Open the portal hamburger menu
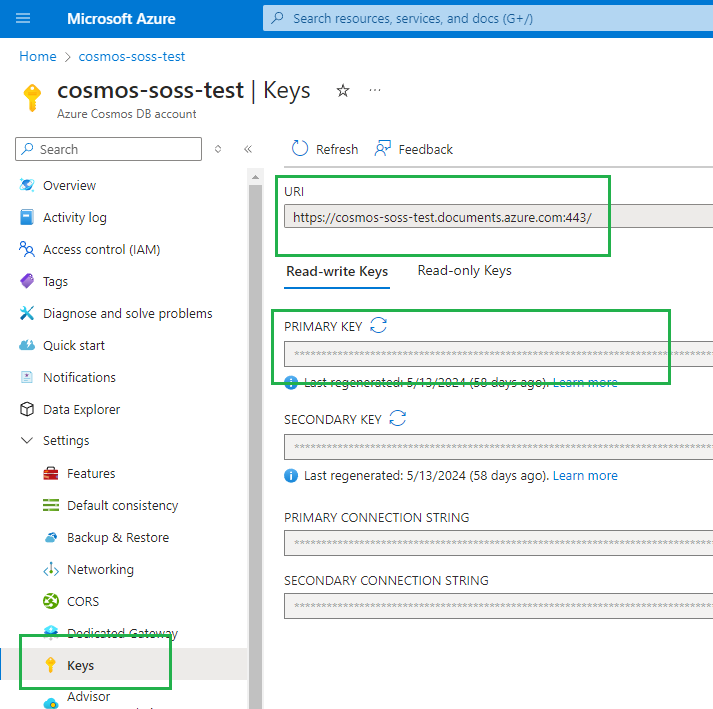 [x=23, y=18]
